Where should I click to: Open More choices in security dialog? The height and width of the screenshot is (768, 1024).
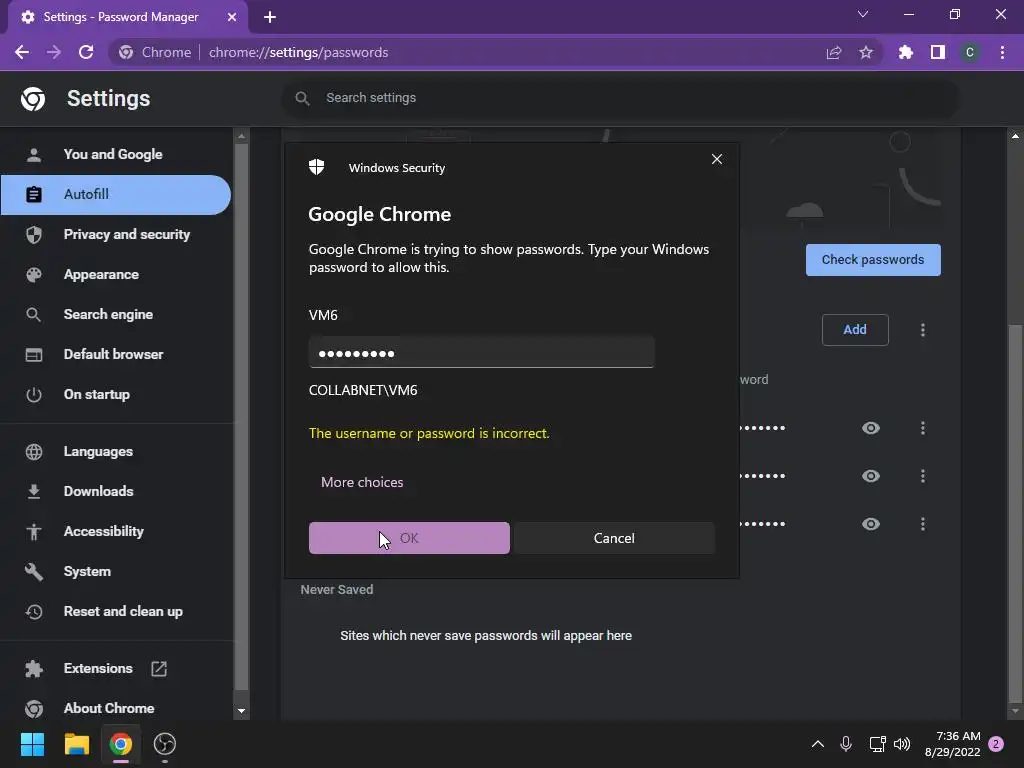(x=362, y=482)
